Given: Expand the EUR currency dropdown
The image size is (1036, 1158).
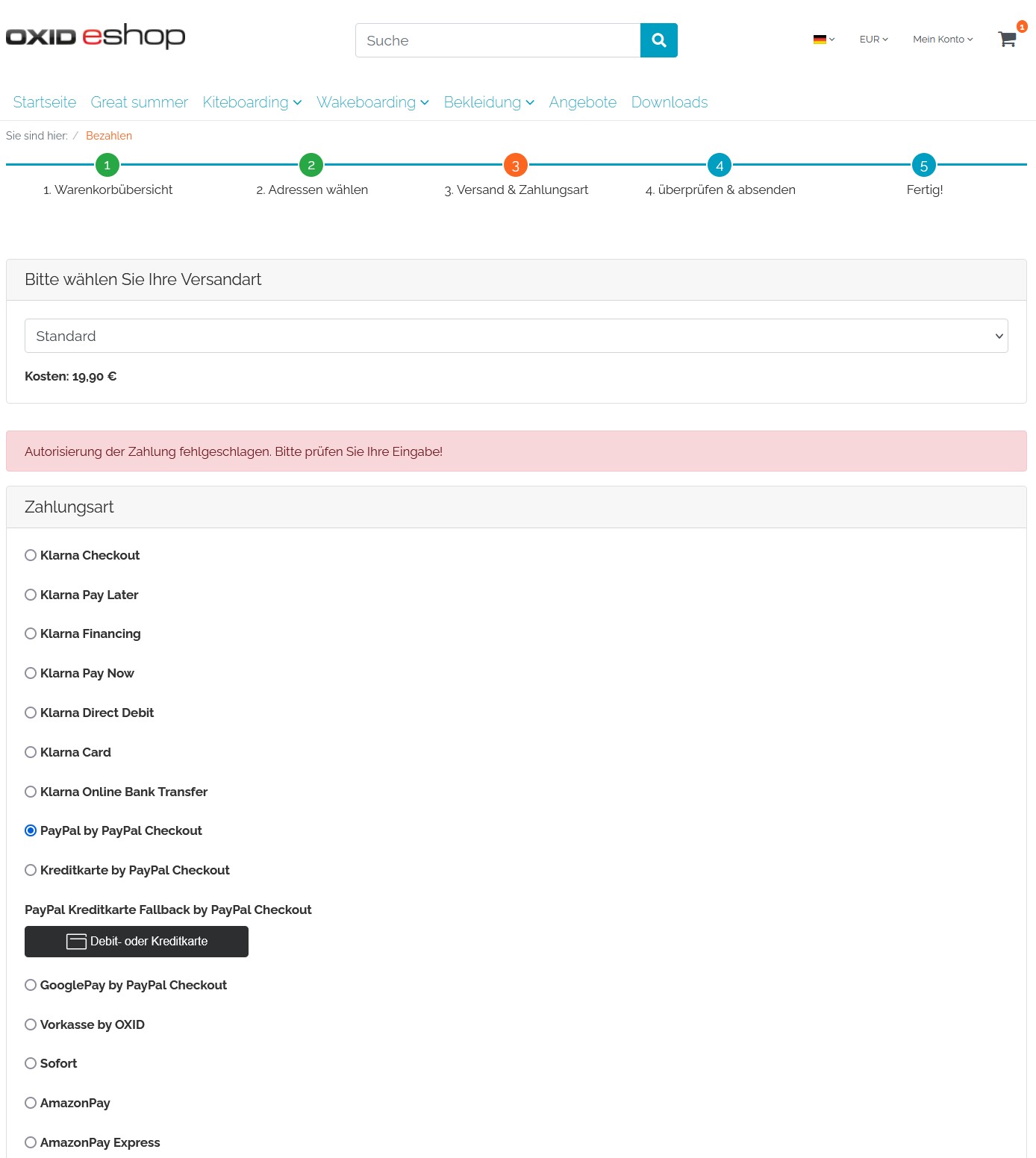Looking at the screenshot, I should (x=873, y=40).
